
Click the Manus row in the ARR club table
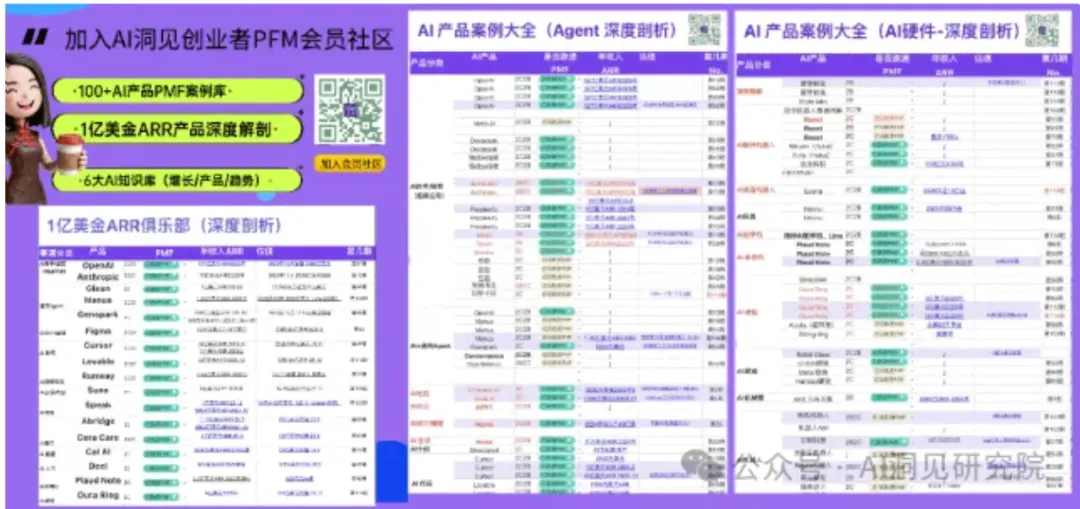pos(206,300)
